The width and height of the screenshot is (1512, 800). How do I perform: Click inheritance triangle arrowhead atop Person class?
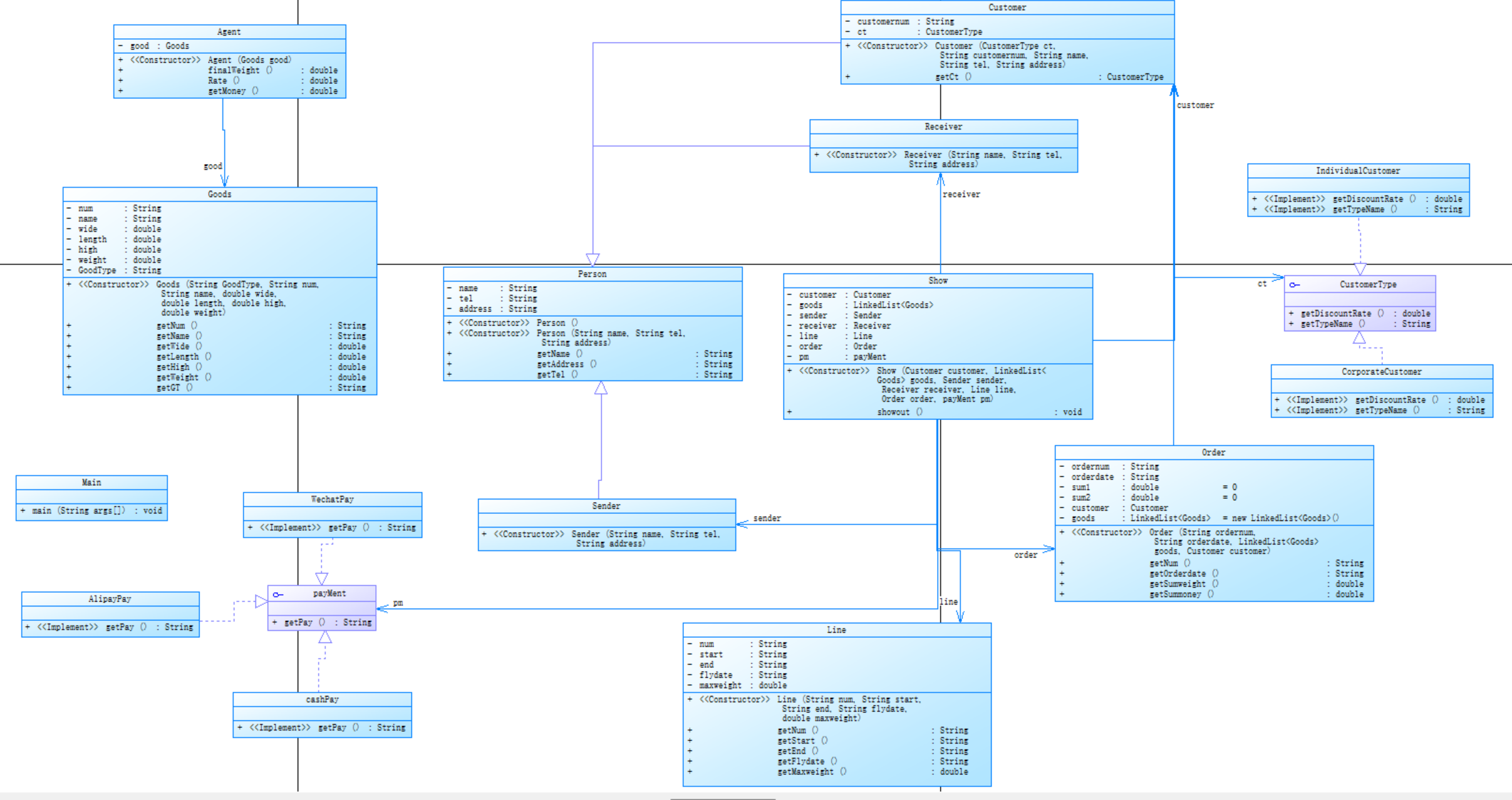coord(593,259)
